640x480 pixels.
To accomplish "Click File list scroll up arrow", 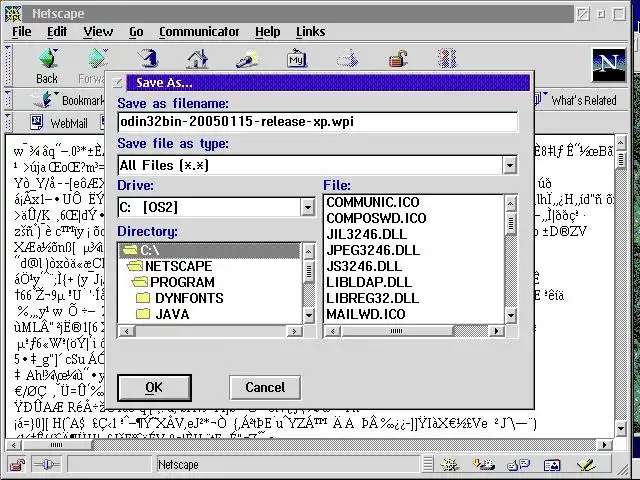I will (511, 203).
